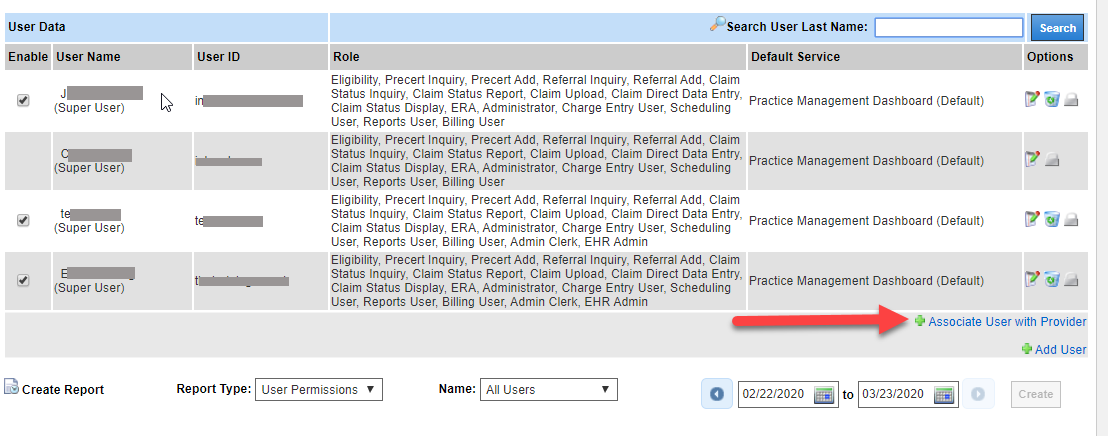Viewport: 1108px width, 436px height.
Task: Open calendar picker for end date
Action: 944,394
